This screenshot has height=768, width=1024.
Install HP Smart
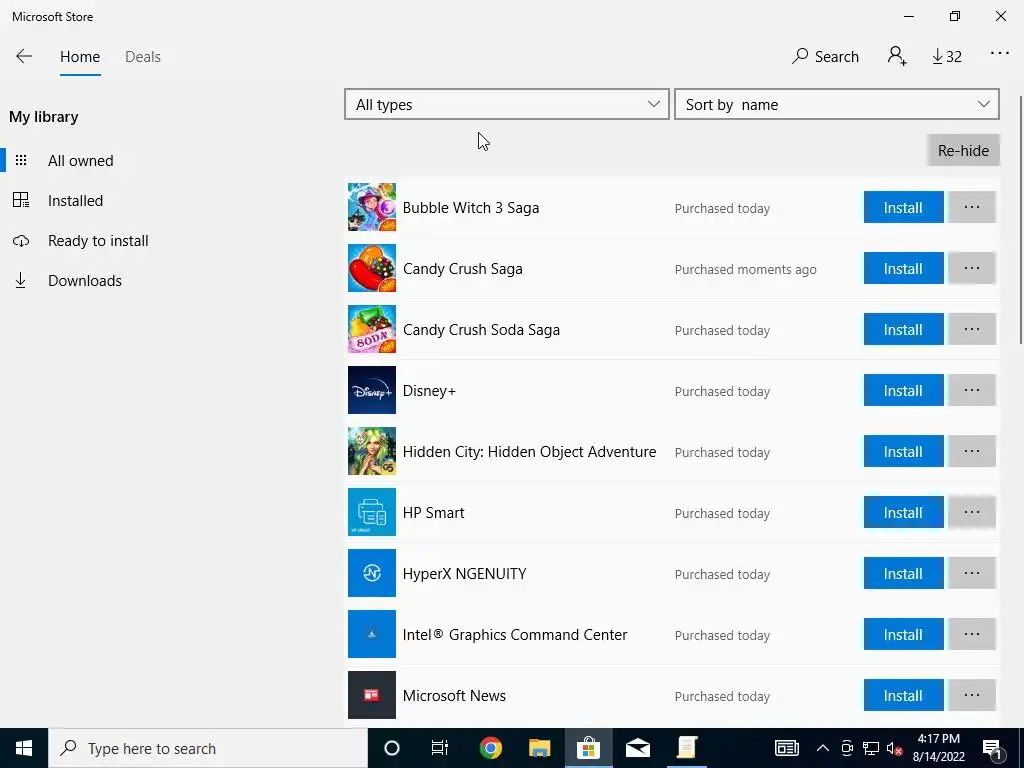click(x=903, y=512)
